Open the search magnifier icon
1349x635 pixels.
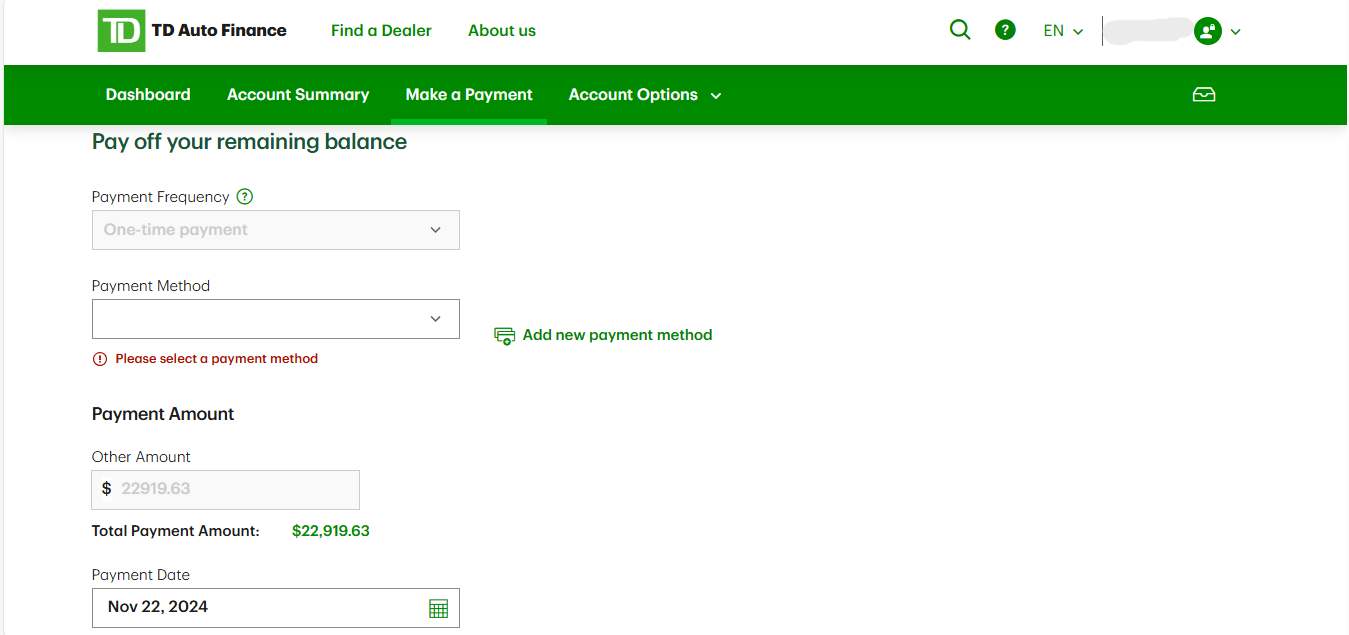[x=960, y=30]
